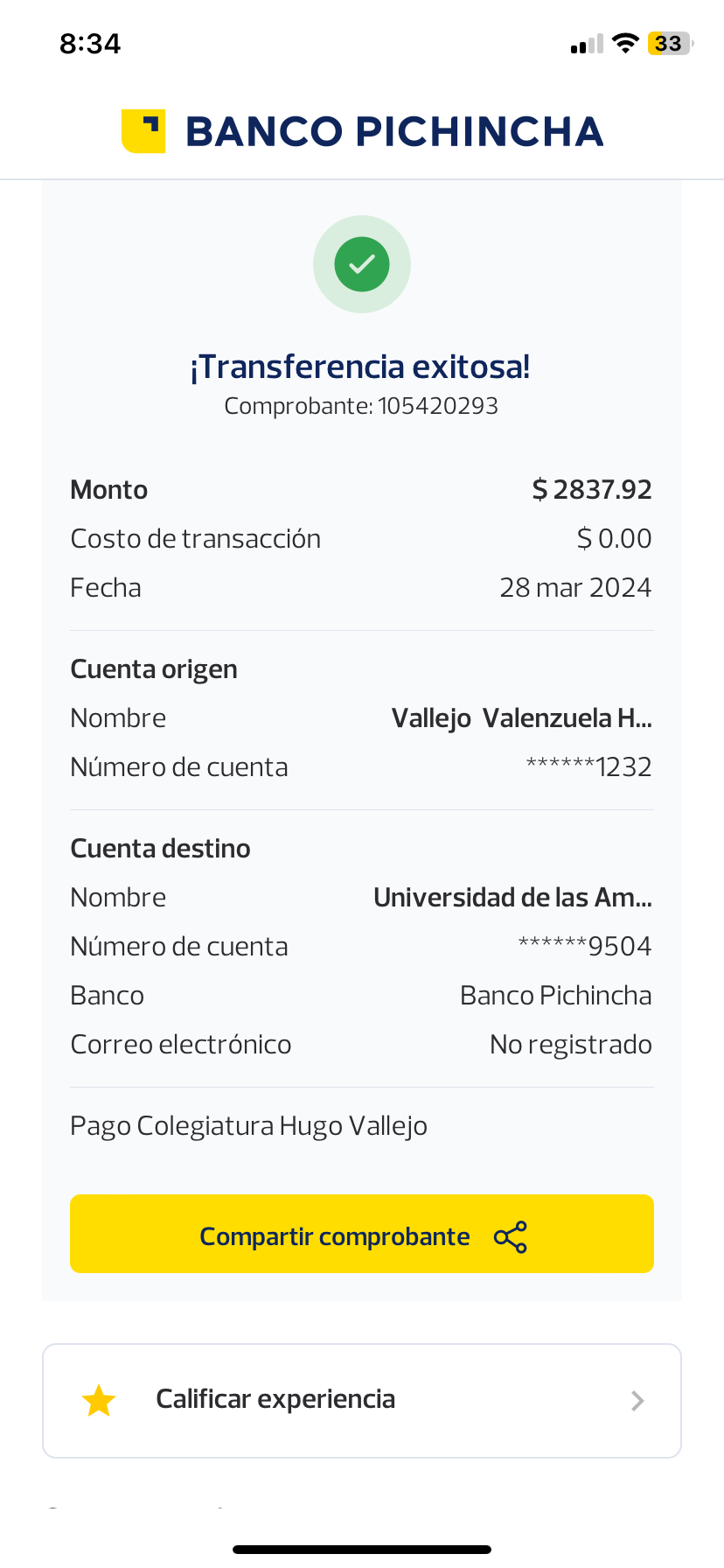The height and width of the screenshot is (1568, 724).
Task: Tap the BANCO PICHINCHA header title
Action: click(394, 132)
